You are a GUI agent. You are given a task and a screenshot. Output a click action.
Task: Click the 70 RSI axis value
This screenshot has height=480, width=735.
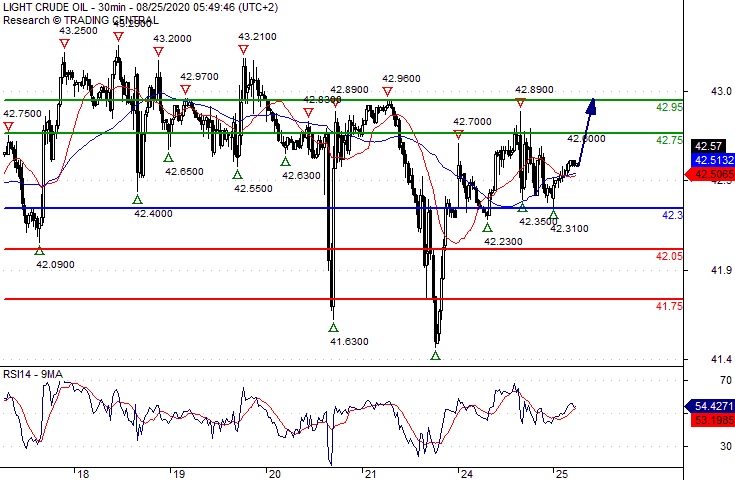coord(726,380)
